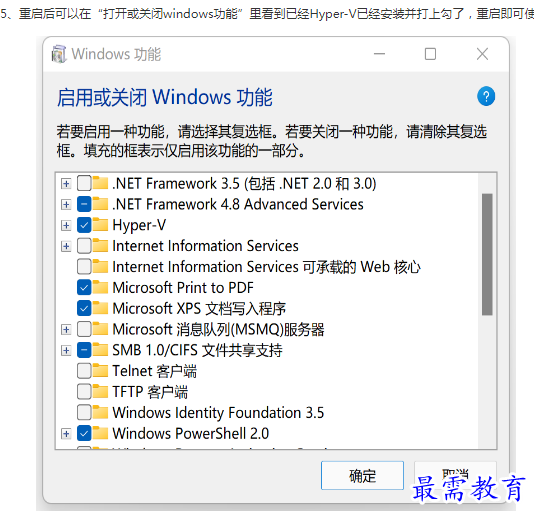
Task: Disable the Microsoft XPS document writer checkbox
Action: click(x=84, y=308)
